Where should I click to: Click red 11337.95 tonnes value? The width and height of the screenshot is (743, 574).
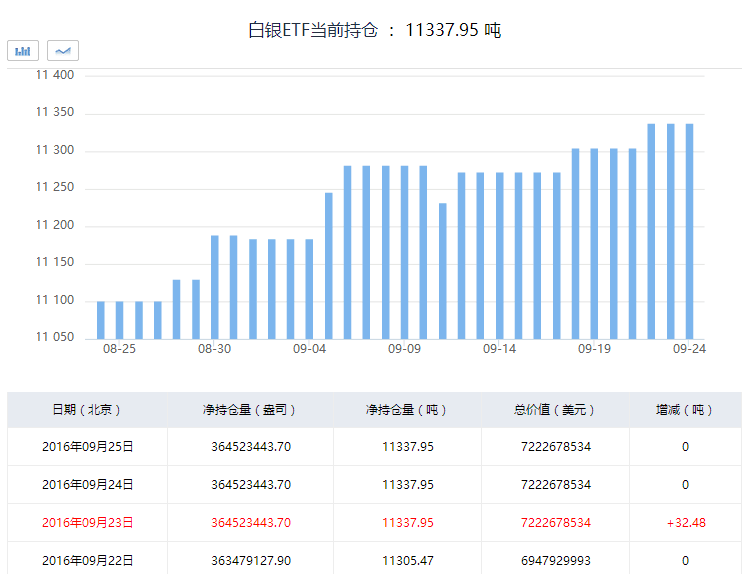click(408, 522)
